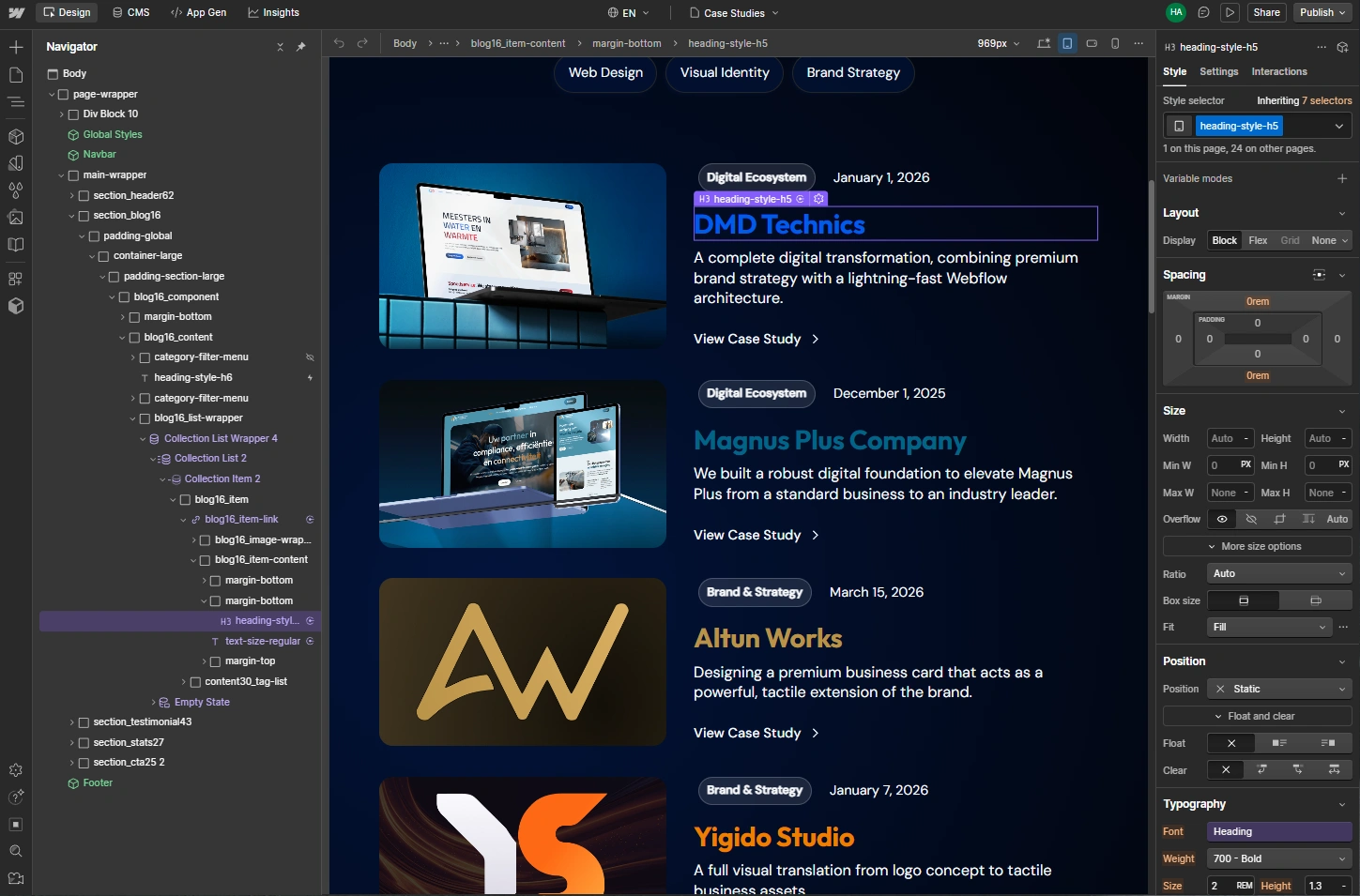Screen dimensions: 1360x896
Task: Click the Publish button
Action: (1322, 13)
